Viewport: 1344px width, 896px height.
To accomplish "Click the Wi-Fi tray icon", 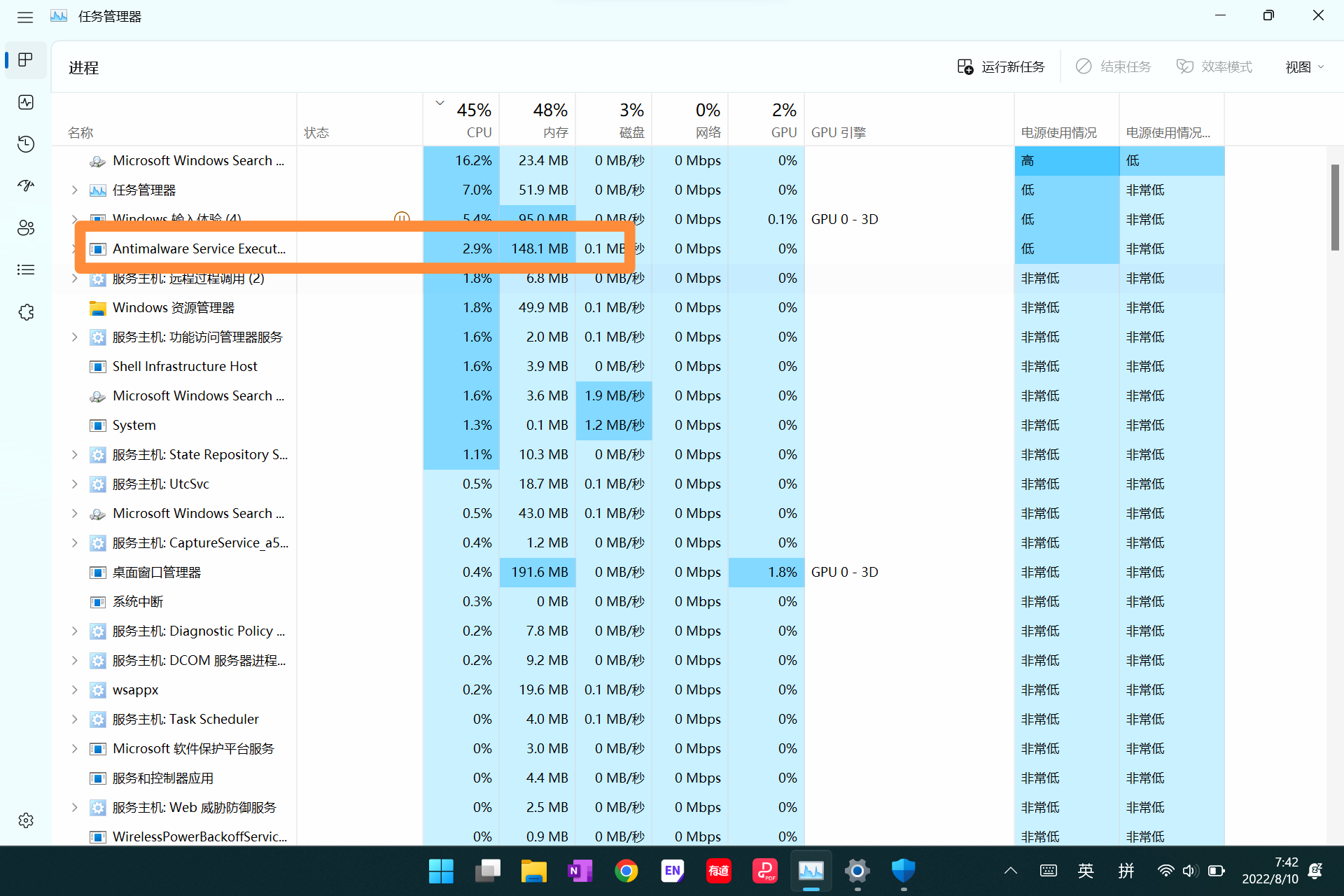I will (x=1165, y=871).
